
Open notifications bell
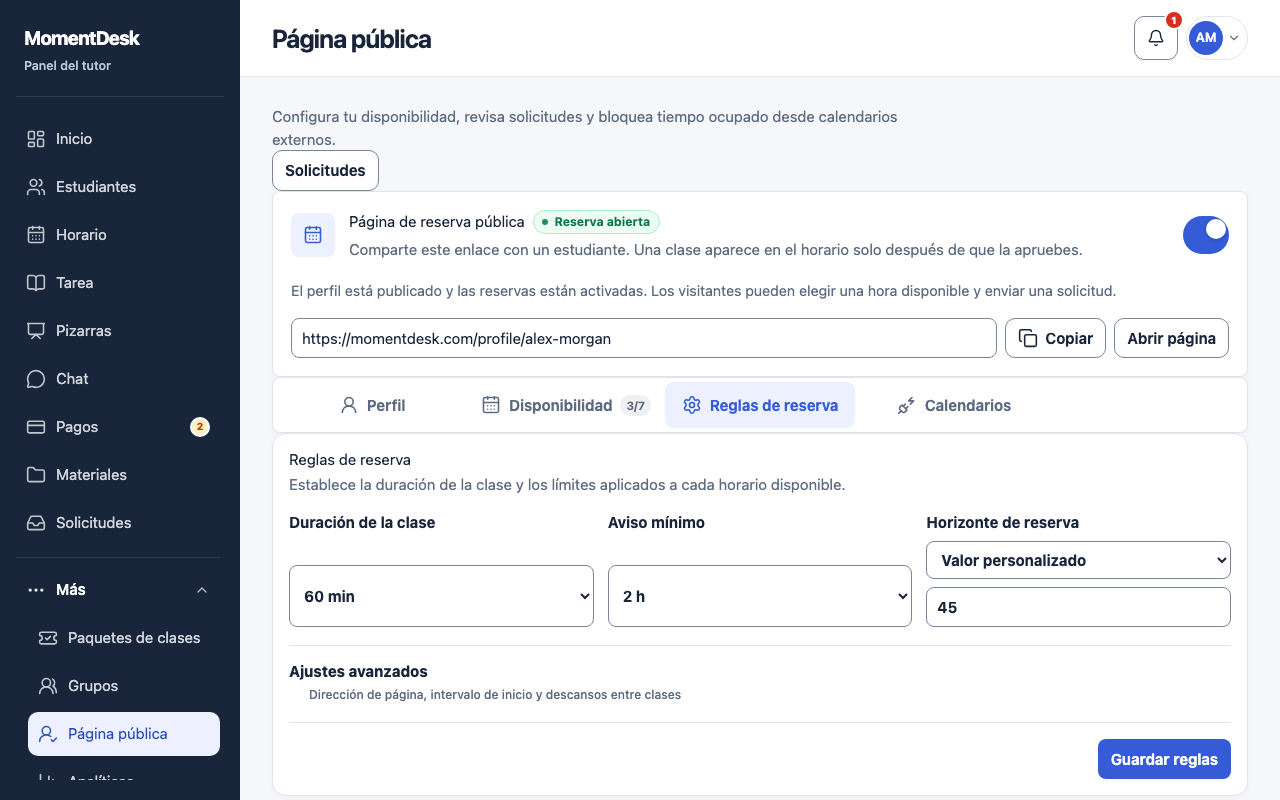click(x=1156, y=38)
